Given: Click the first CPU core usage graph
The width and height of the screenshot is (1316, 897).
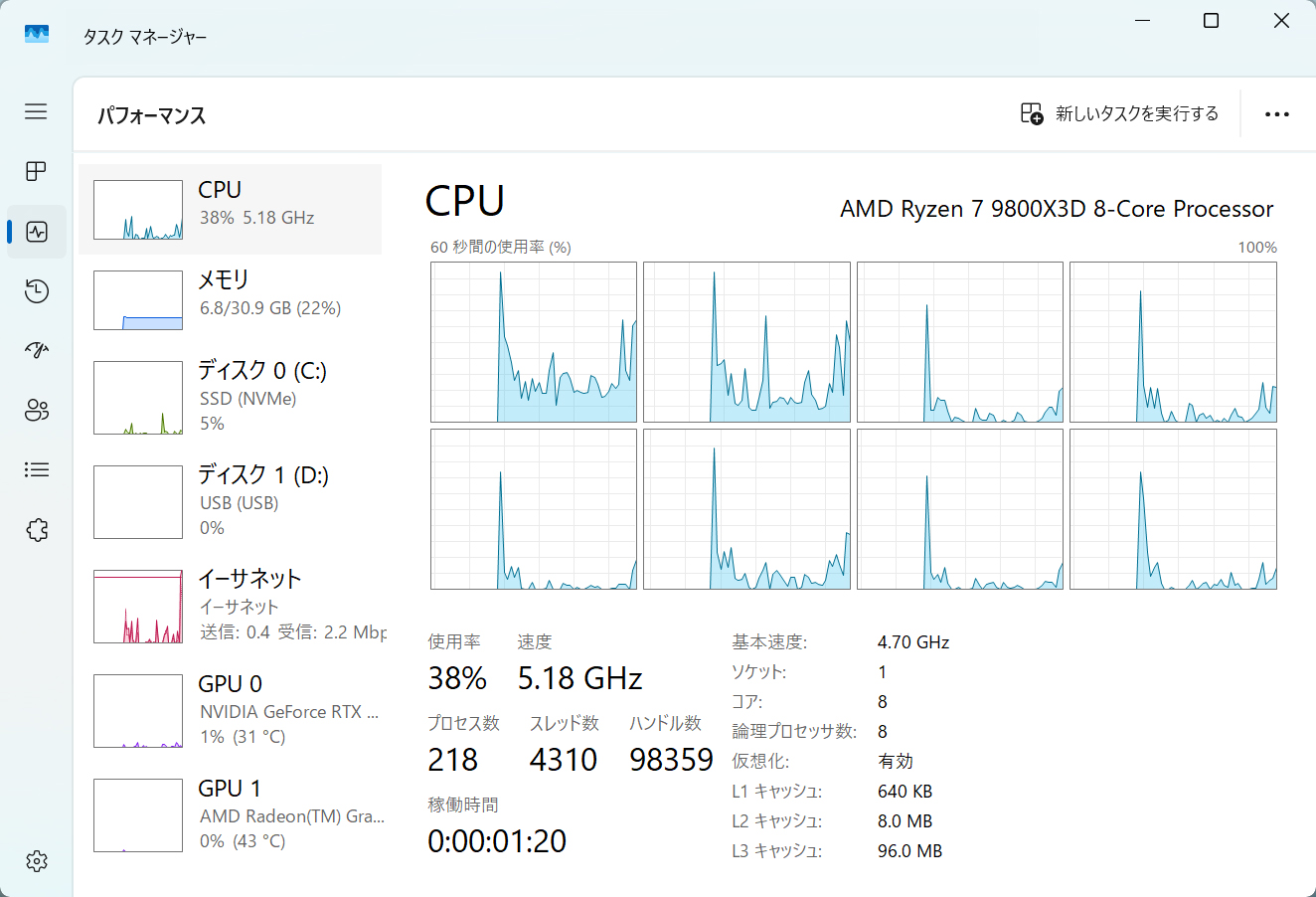Looking at the screenshot, I should (534, 342).
